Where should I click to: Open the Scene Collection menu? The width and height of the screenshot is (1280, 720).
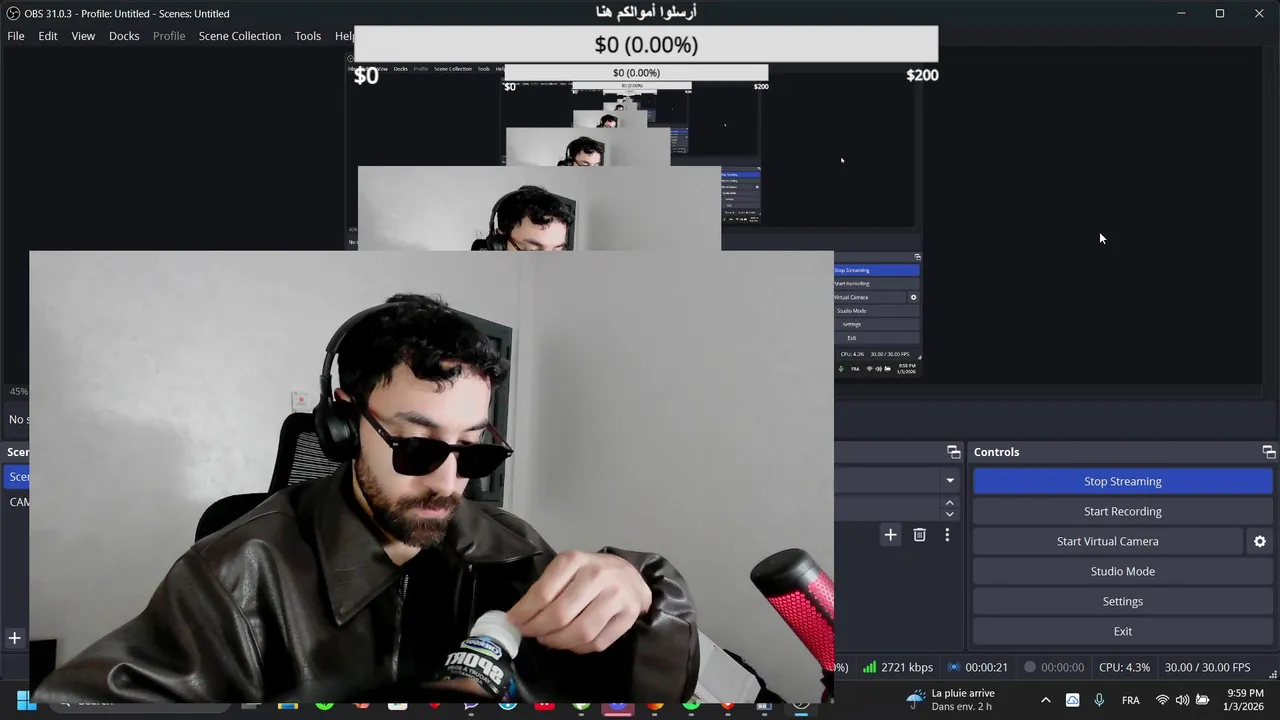click(240, 36)
